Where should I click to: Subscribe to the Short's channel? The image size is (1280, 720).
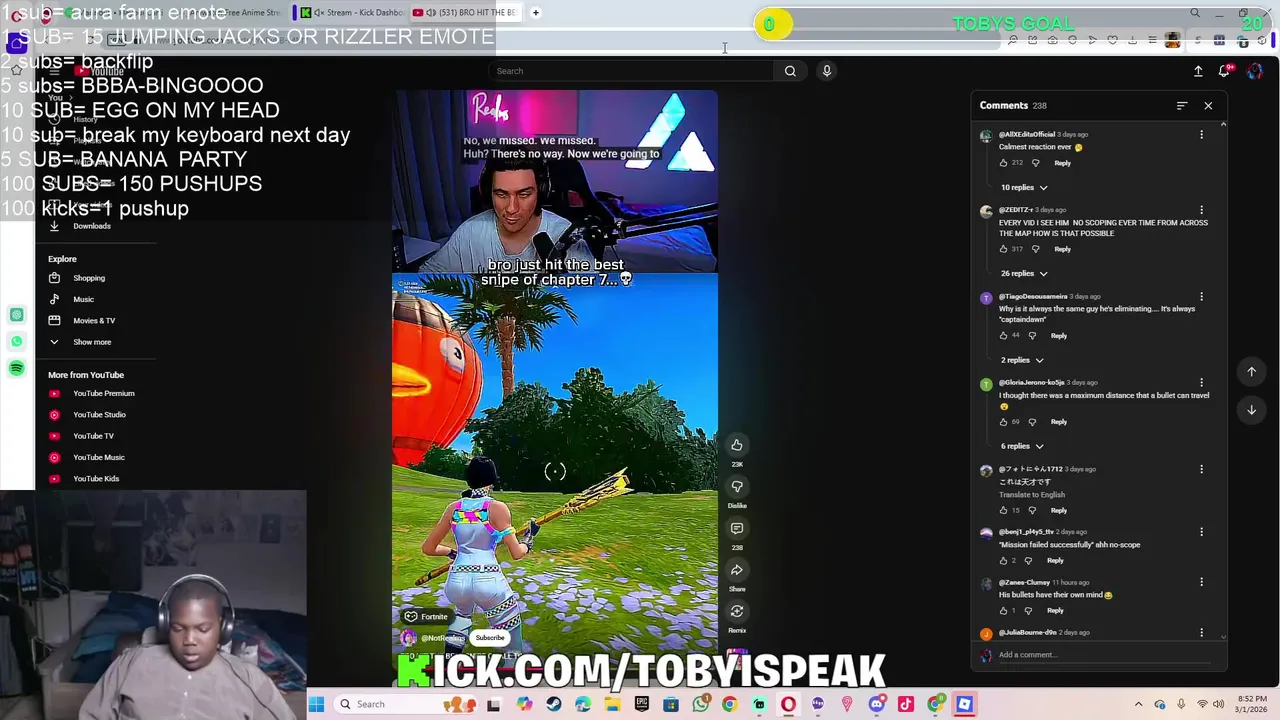490,638
